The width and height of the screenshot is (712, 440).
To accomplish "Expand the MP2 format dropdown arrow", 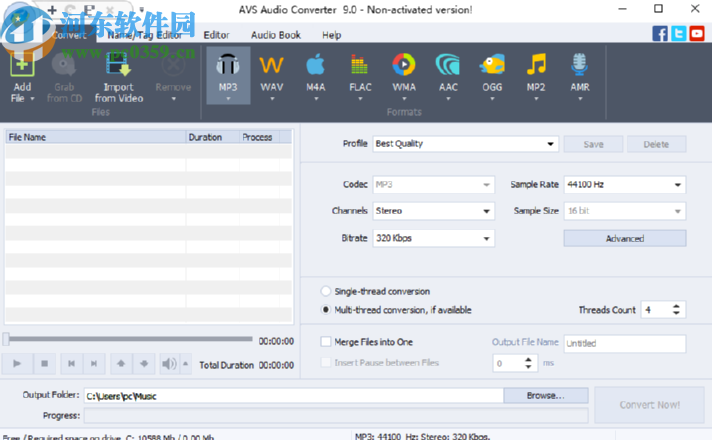I will click(x=536, y=99).
